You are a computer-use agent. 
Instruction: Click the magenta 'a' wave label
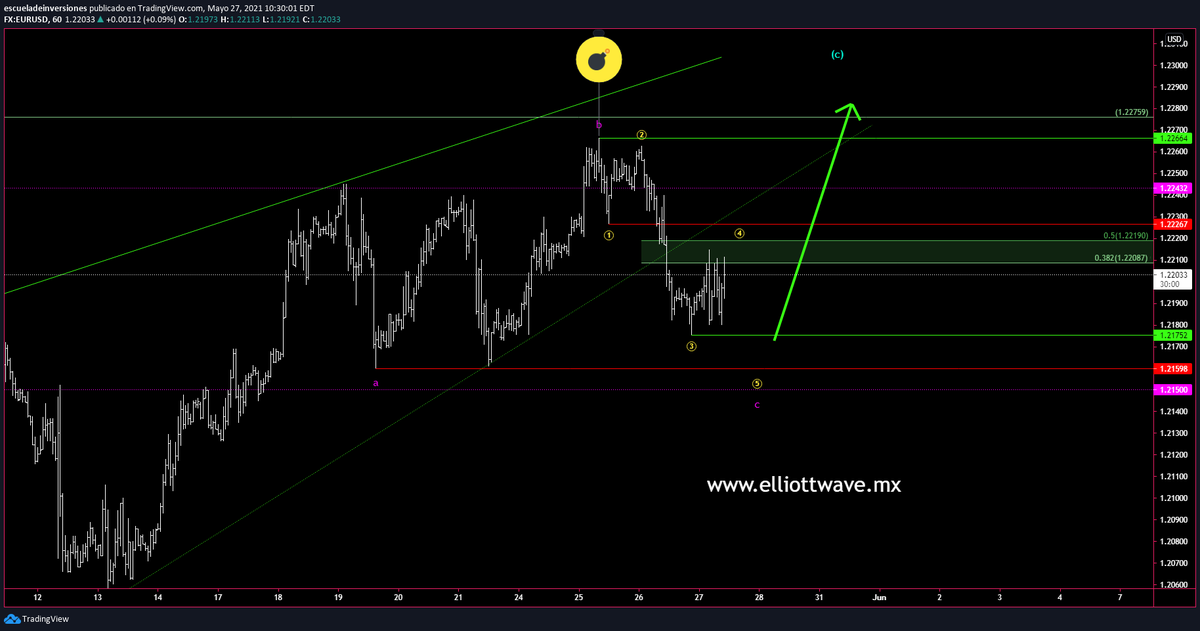(375, 383)
